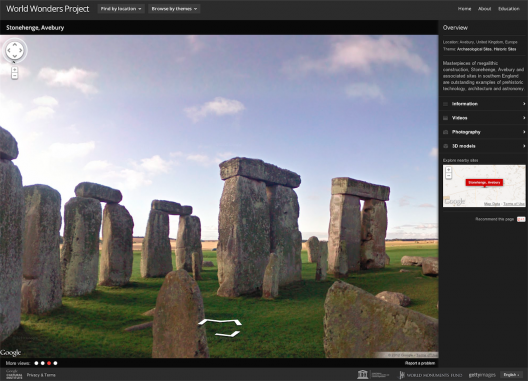
Task: Expand the Photography section chevron
Action: [x=524, y=132]
